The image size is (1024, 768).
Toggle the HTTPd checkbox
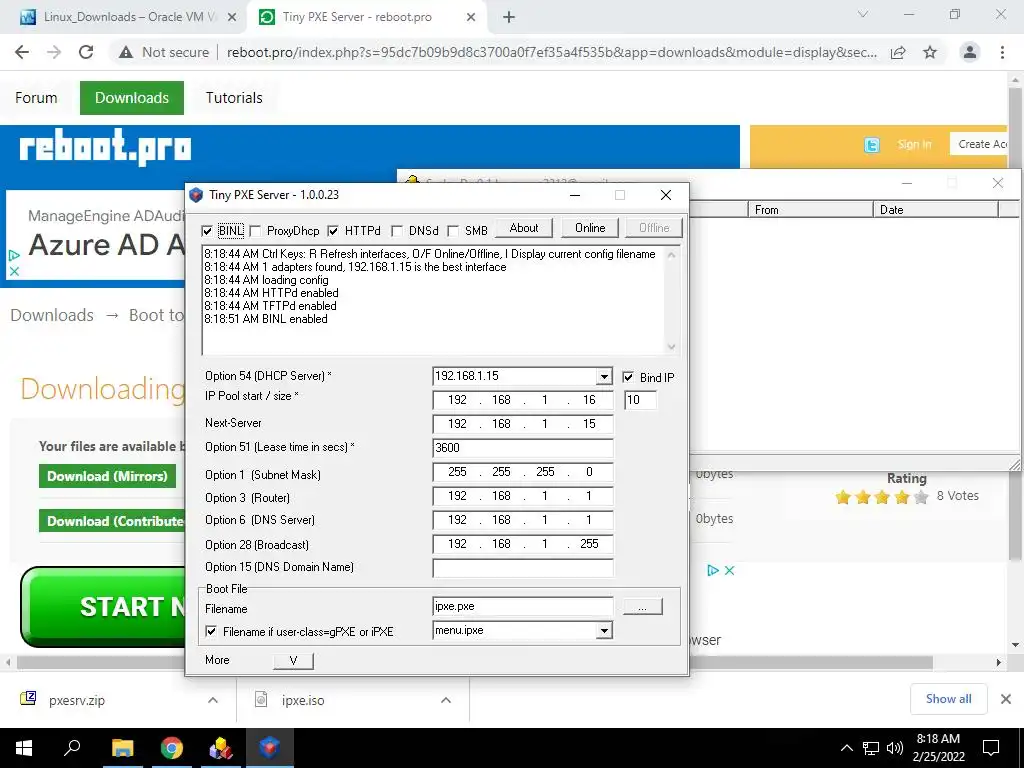[333, 231]
